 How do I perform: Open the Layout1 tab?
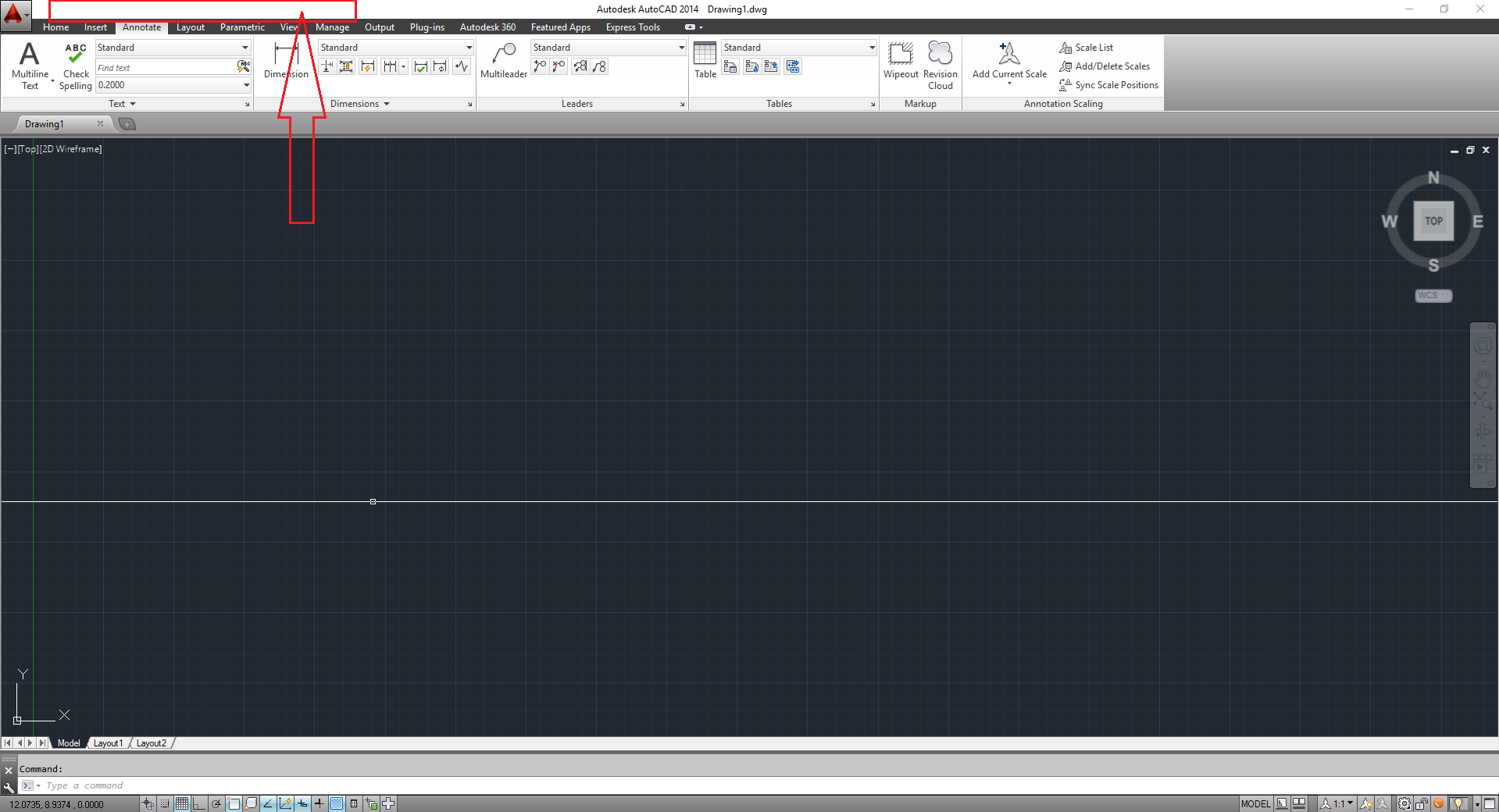tap(108, 743)
